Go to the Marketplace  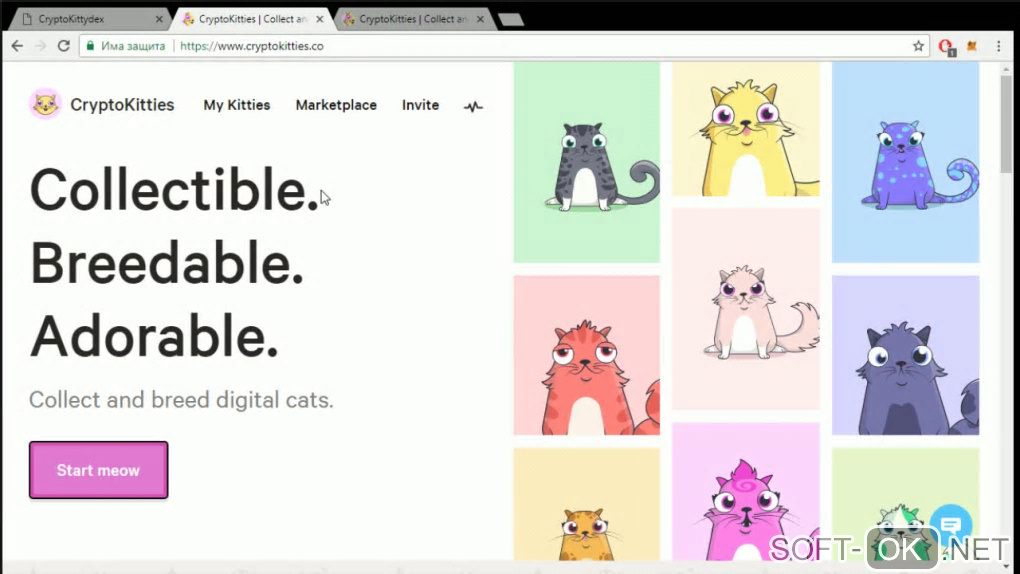[336, 105]
